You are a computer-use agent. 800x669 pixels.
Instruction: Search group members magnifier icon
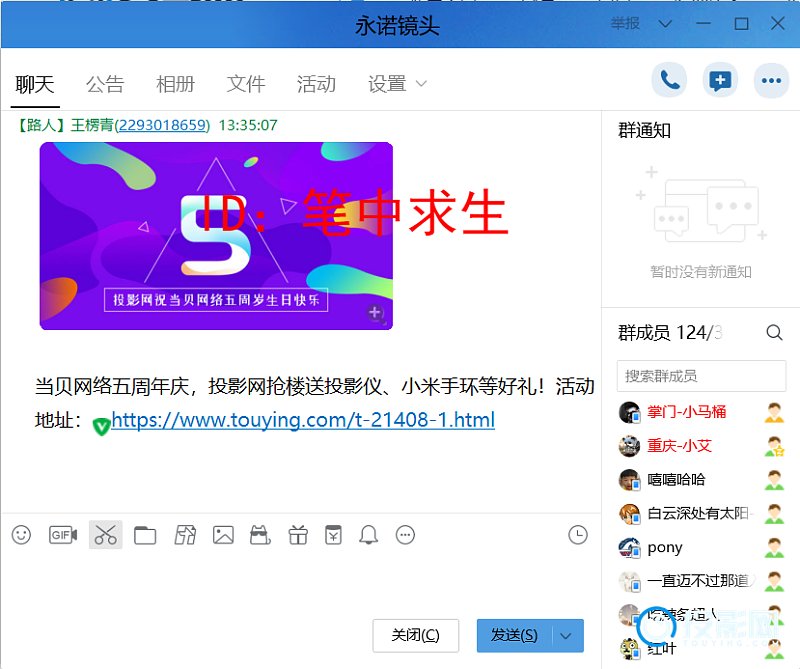[x=774, y=333]
